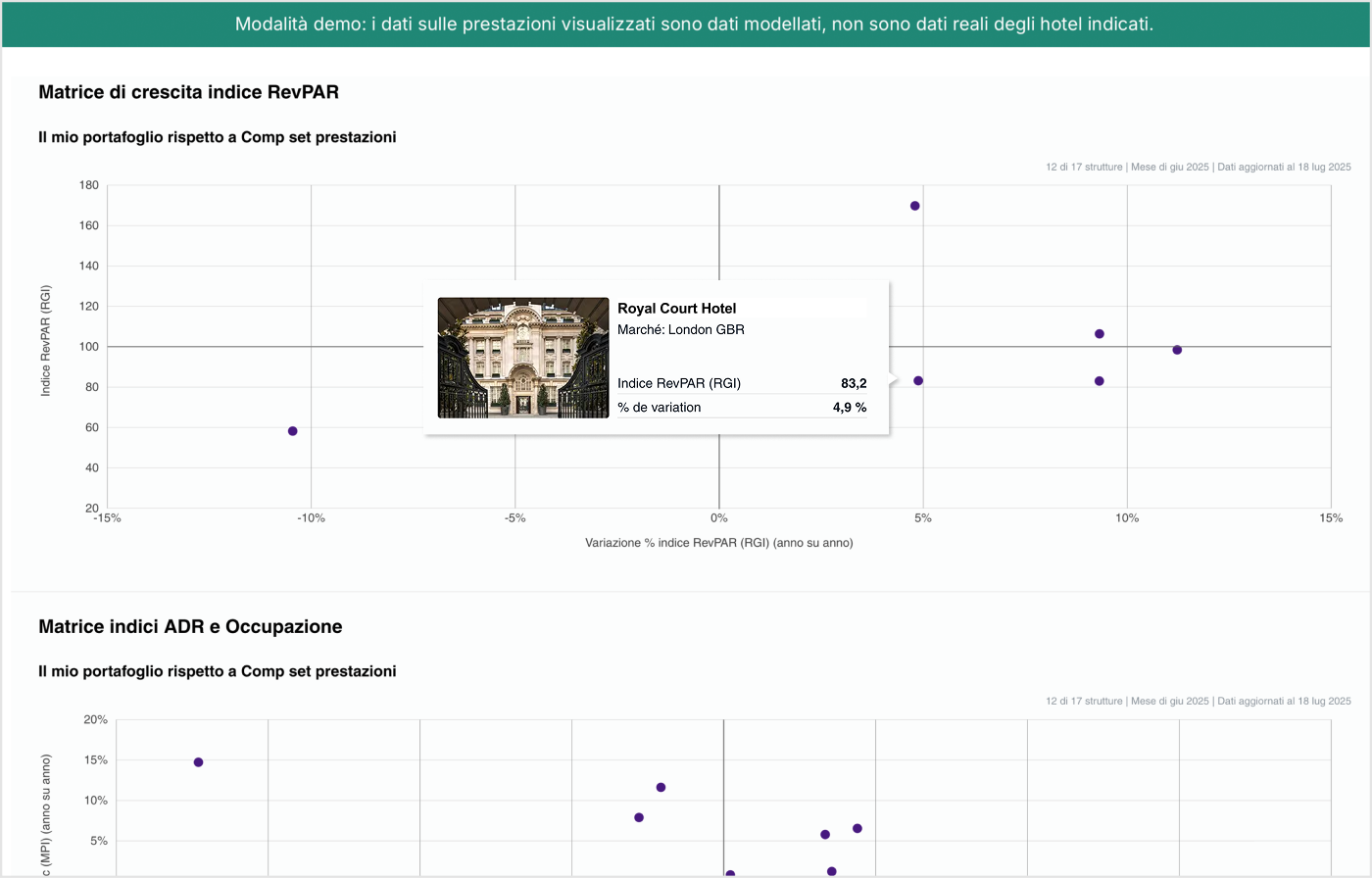Select the leftmost RevPAR point near -10%
Screen dimensions: 1372x878
click(292, 431)
